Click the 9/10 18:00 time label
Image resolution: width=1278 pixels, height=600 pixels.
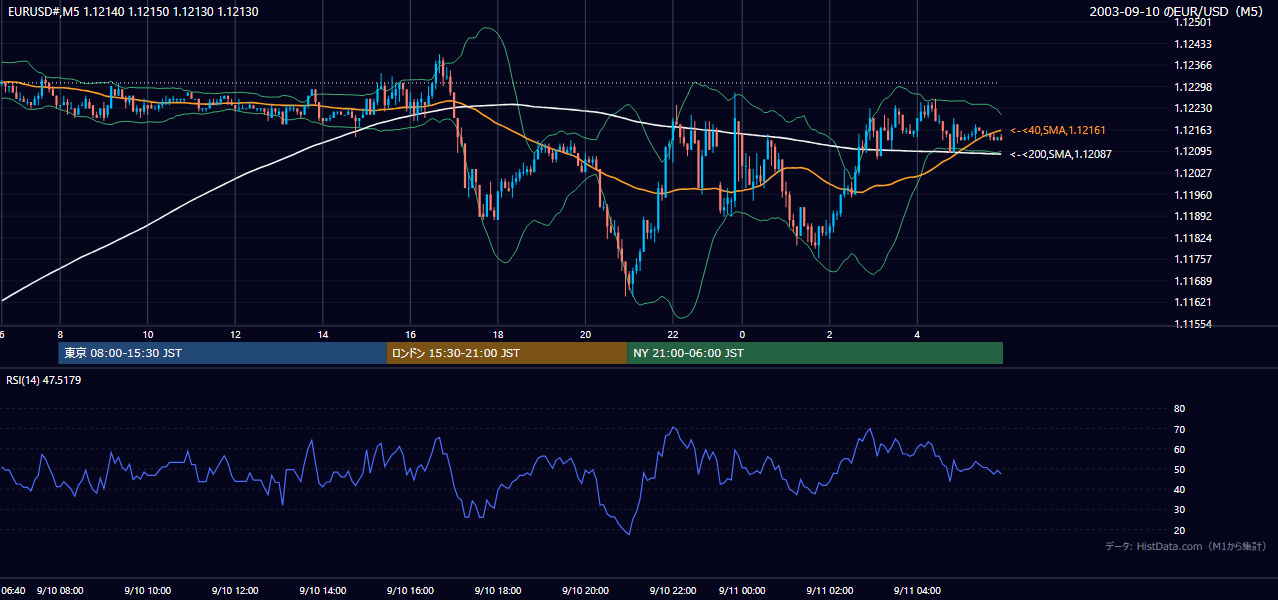(x=497, y=591)
